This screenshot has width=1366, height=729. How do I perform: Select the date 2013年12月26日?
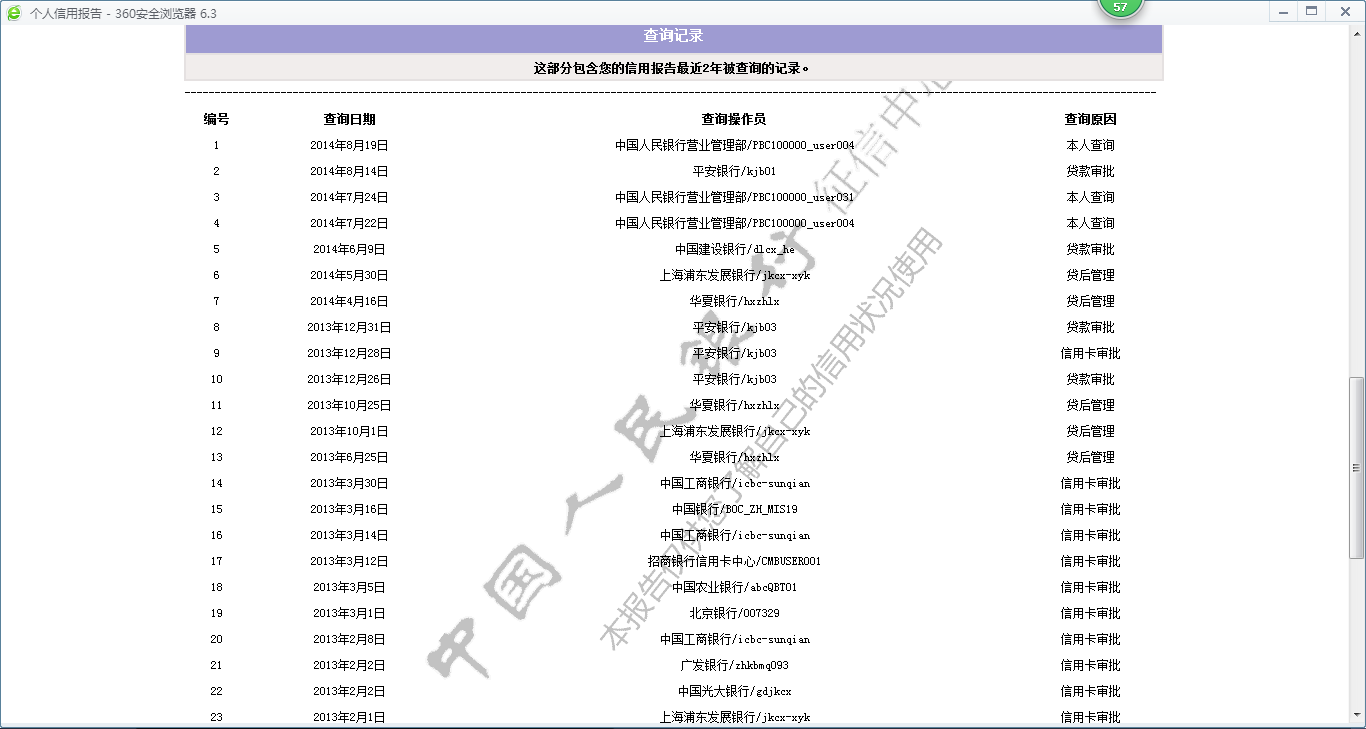pos(349,379)
